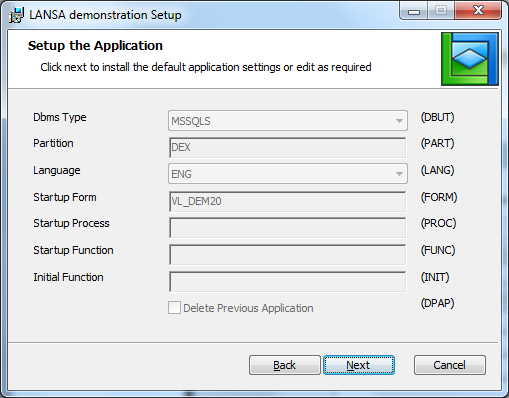Screen dimensions: 509x398
Task: Click the Delete Previous Application label
Action: (248, 308)
